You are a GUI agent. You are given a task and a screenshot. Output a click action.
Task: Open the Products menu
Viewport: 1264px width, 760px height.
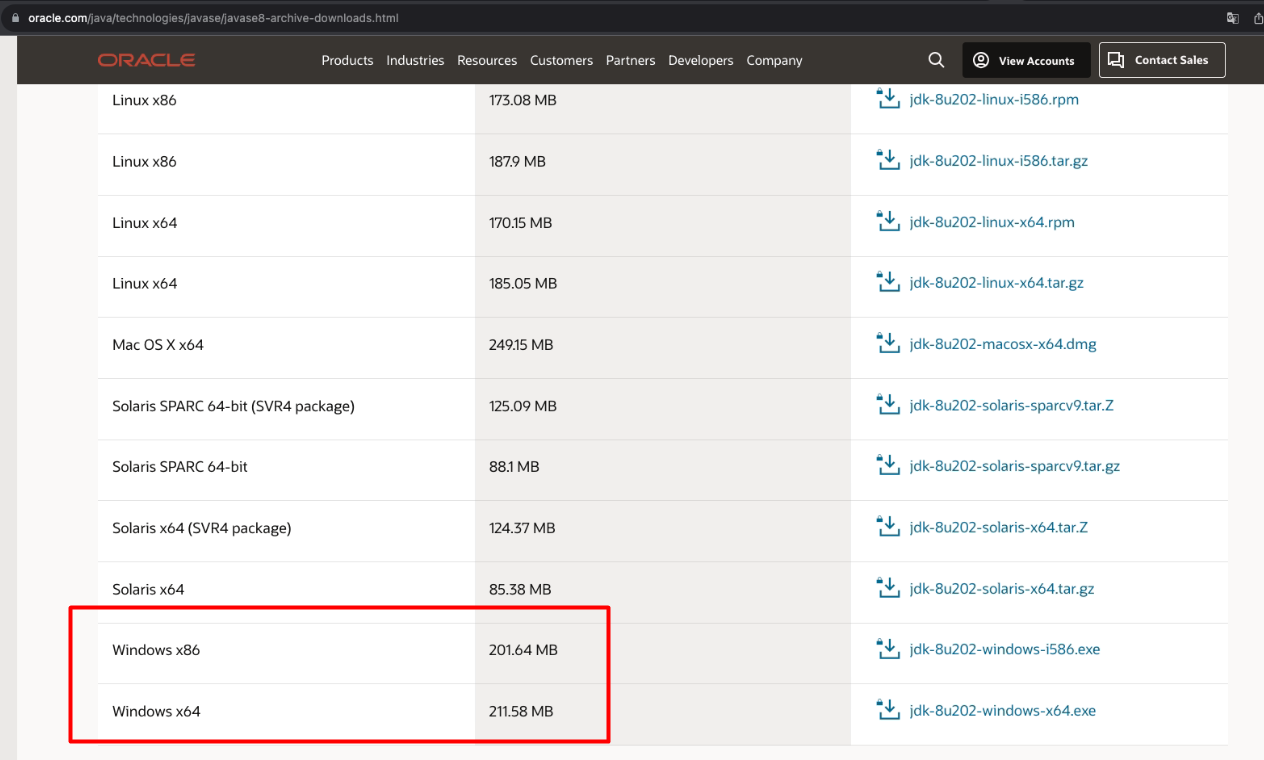pos(347,60)
